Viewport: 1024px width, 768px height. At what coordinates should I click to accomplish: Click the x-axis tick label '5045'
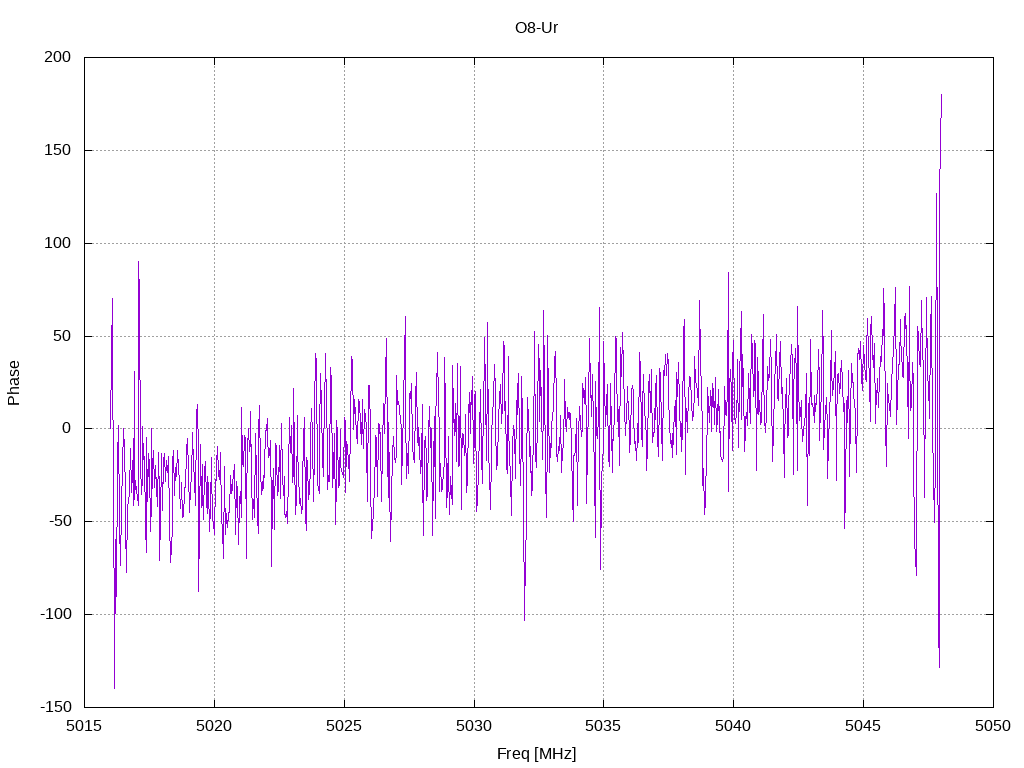point(863,726)
